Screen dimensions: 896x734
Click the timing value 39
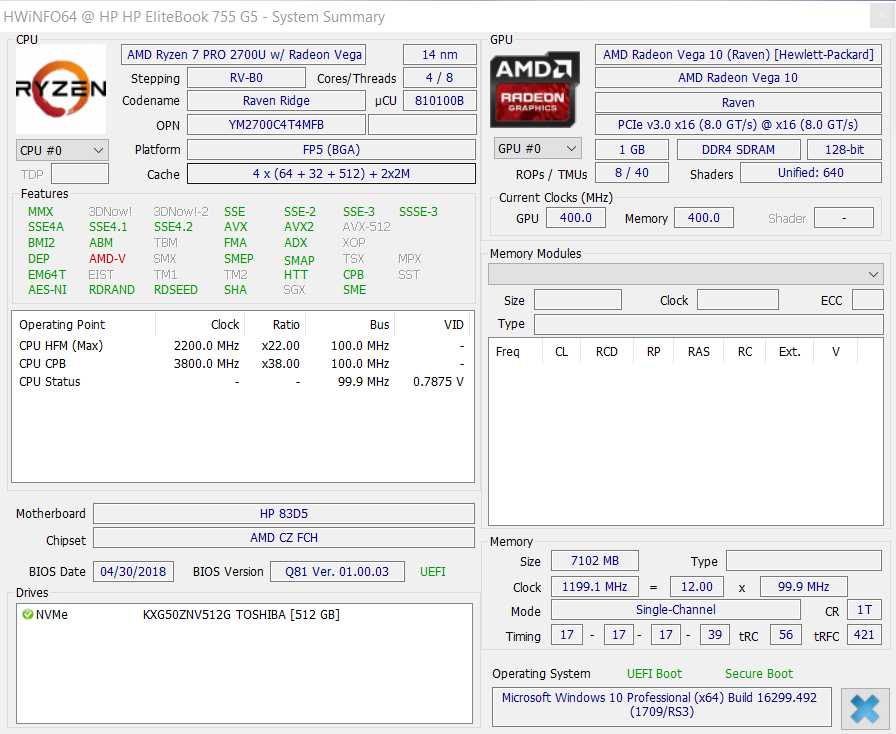pyautogui.click(x=715, y=635)
